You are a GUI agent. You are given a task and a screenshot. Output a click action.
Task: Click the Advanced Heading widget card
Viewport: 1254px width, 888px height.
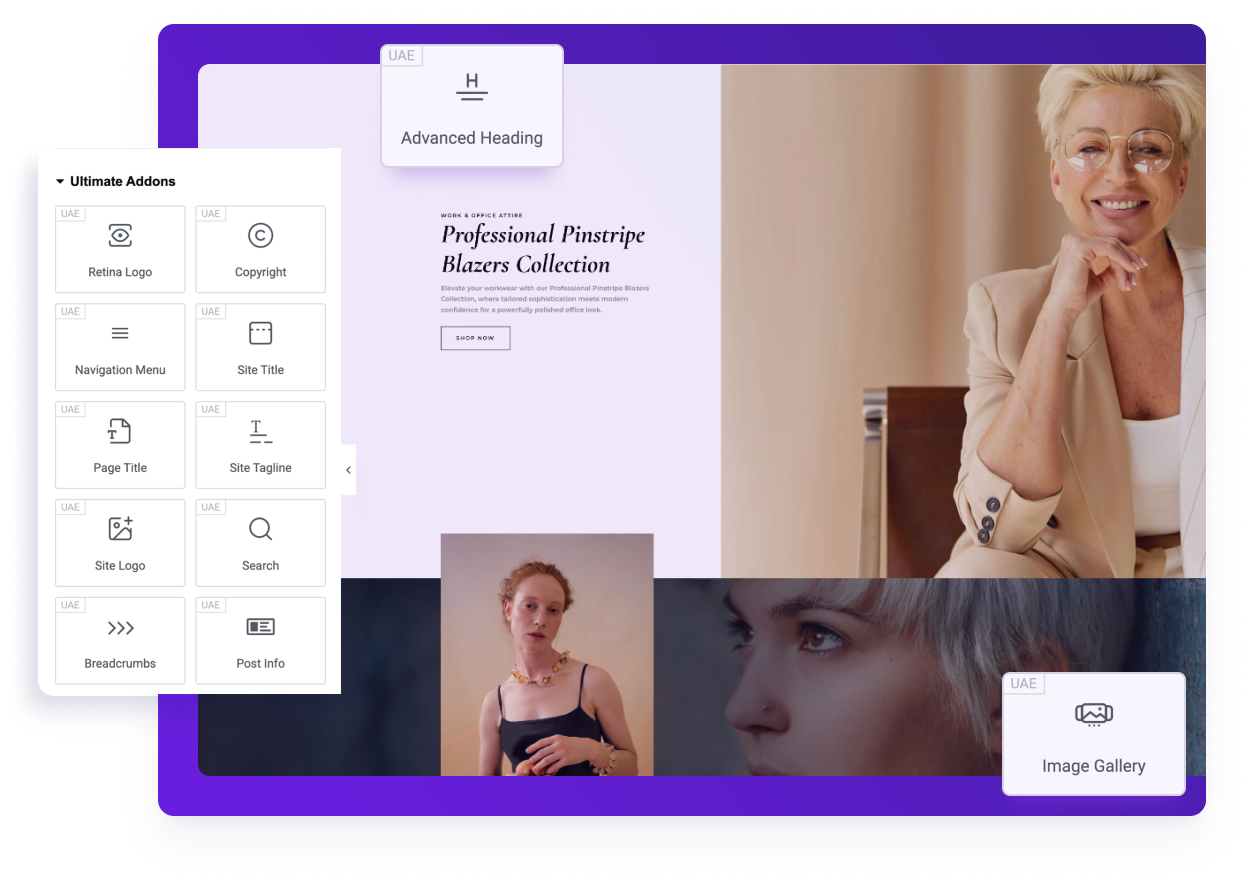tap(472, 106)
